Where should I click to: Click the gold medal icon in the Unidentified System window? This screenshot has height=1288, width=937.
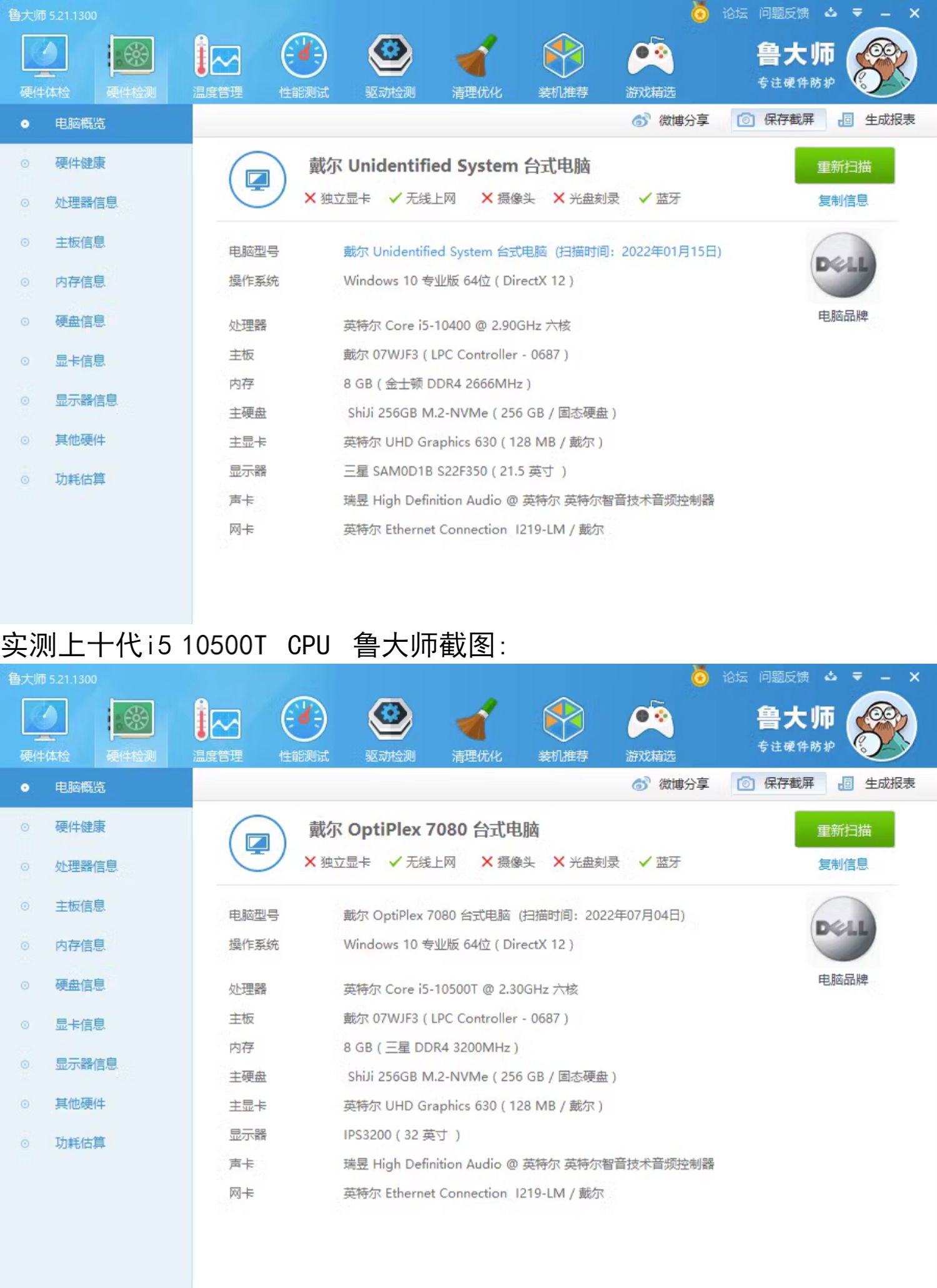pyautogui.click(x=700, y=12)
